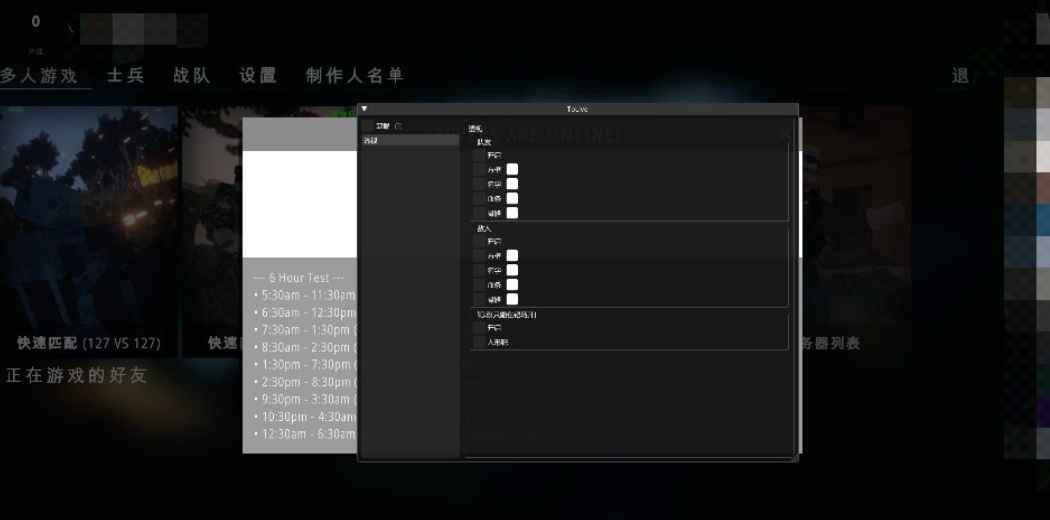Viewport: 1050px width, 520px height.
Task: Open the last-row white color swatch in 队友 group
Action: point(512,213)
